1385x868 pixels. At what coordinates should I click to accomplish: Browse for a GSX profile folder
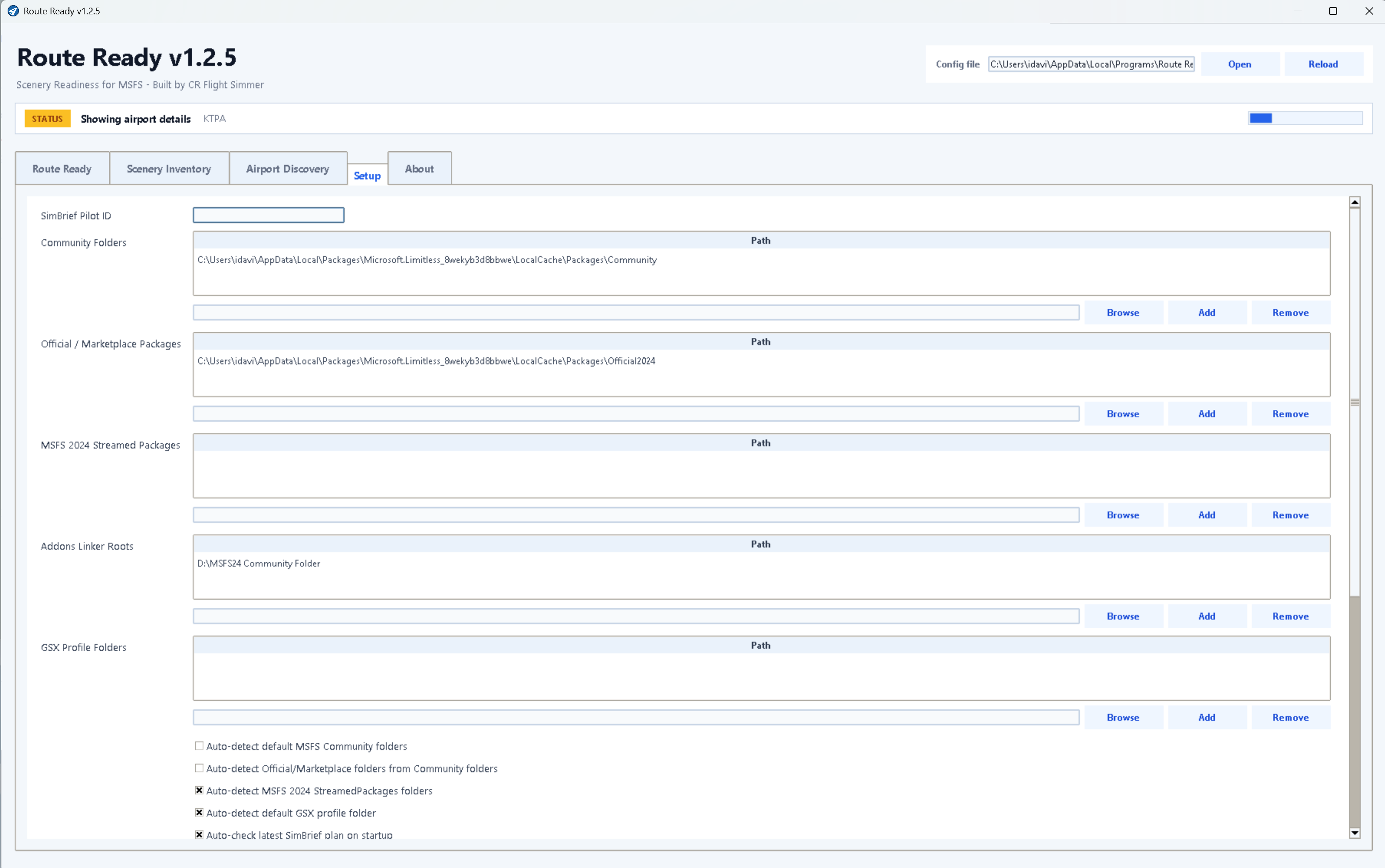pyautogui.click(x=1123, y=718)
